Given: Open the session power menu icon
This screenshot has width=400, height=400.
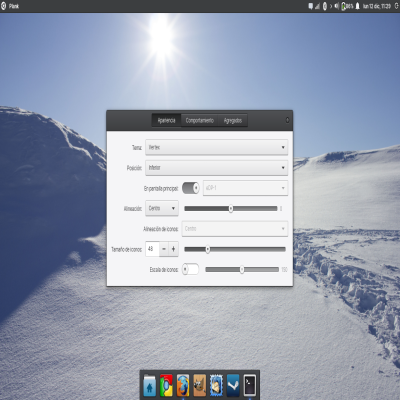Looking at the screenshot, I should click(x=397, y=6).
